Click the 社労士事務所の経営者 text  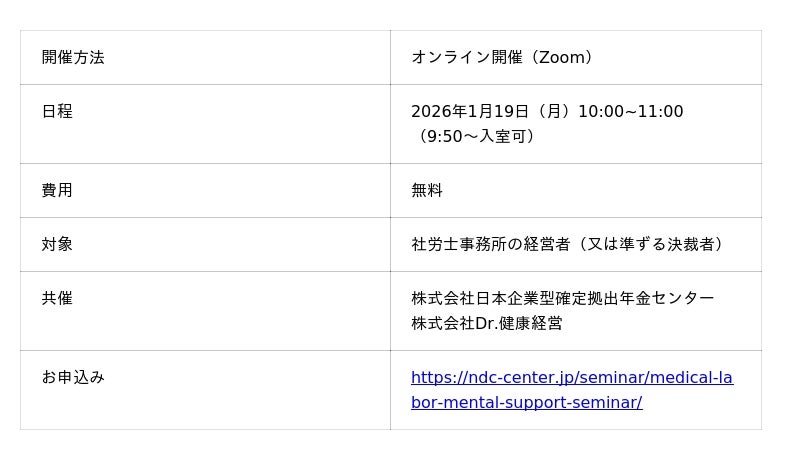pyautogui.click(x=490, y=245)
